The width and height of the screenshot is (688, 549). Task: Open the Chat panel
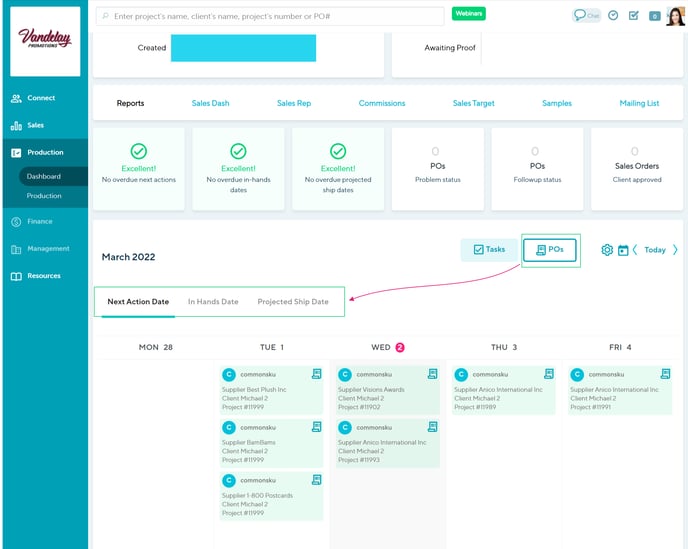click(x=586, y=16)
